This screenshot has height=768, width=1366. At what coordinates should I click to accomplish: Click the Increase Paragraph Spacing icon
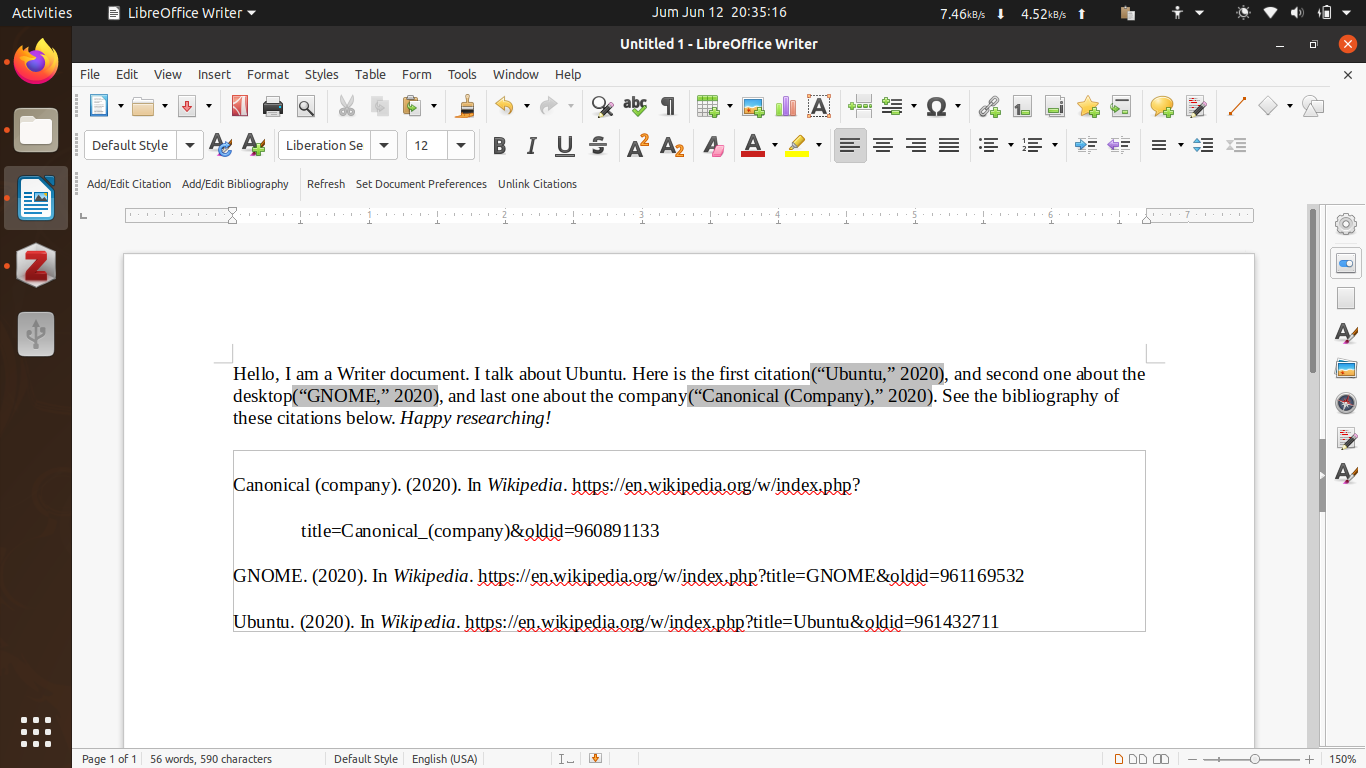[1203, 146]
